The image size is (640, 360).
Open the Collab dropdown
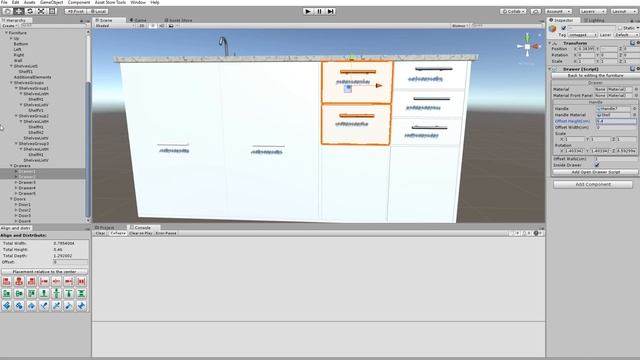click(x=513, y=11)
